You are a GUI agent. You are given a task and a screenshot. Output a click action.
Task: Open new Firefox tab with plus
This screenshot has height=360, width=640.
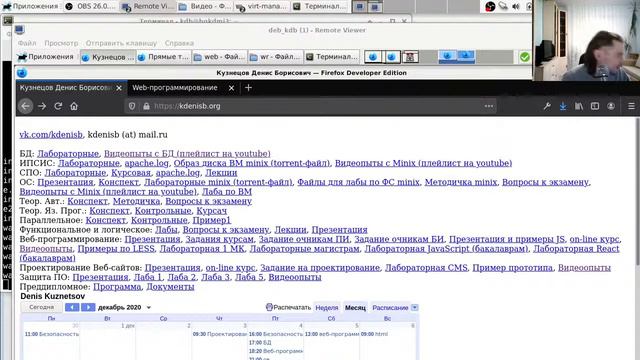click(248, 88)
